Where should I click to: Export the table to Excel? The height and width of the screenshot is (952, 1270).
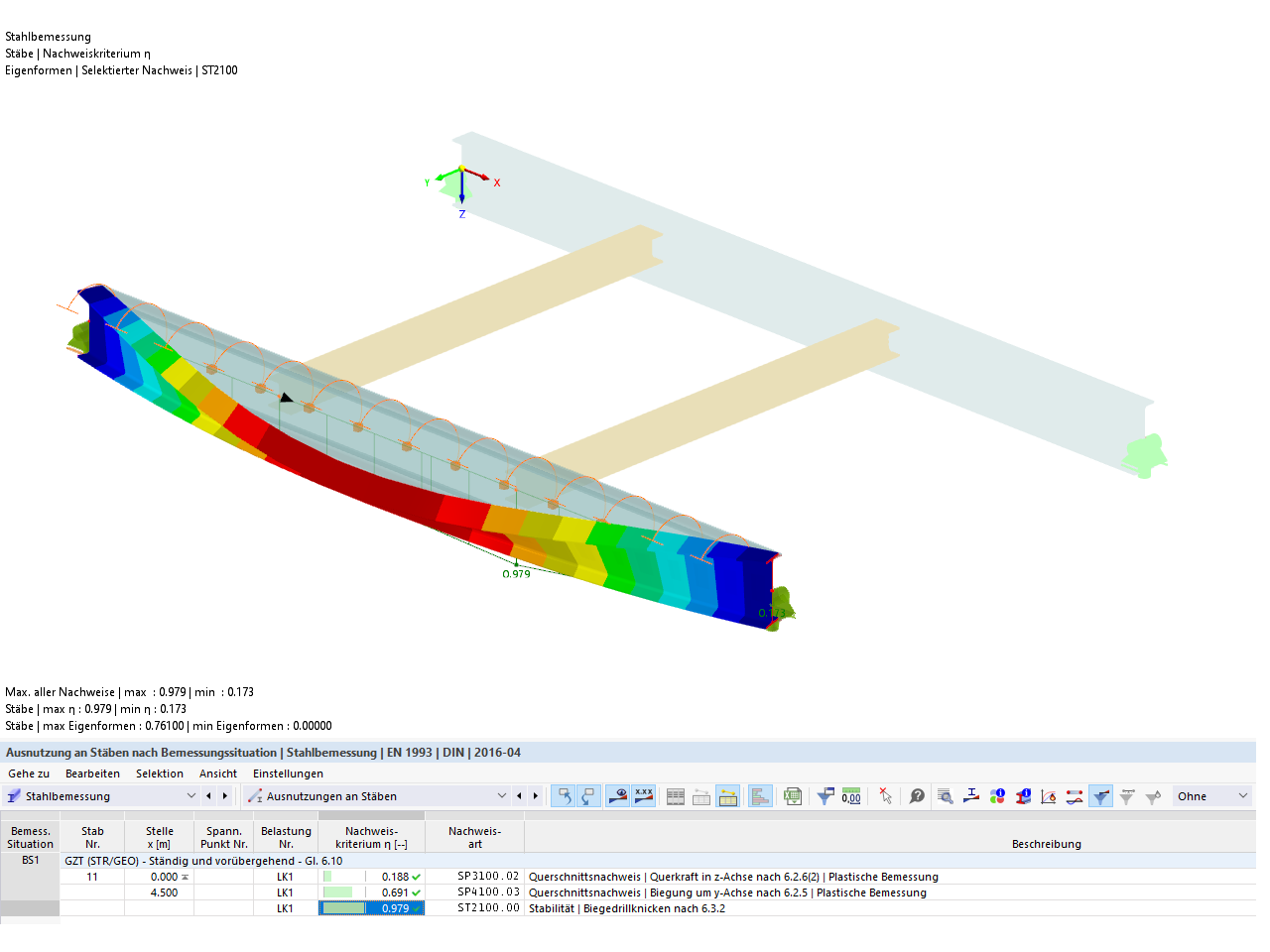coord(791,796)
